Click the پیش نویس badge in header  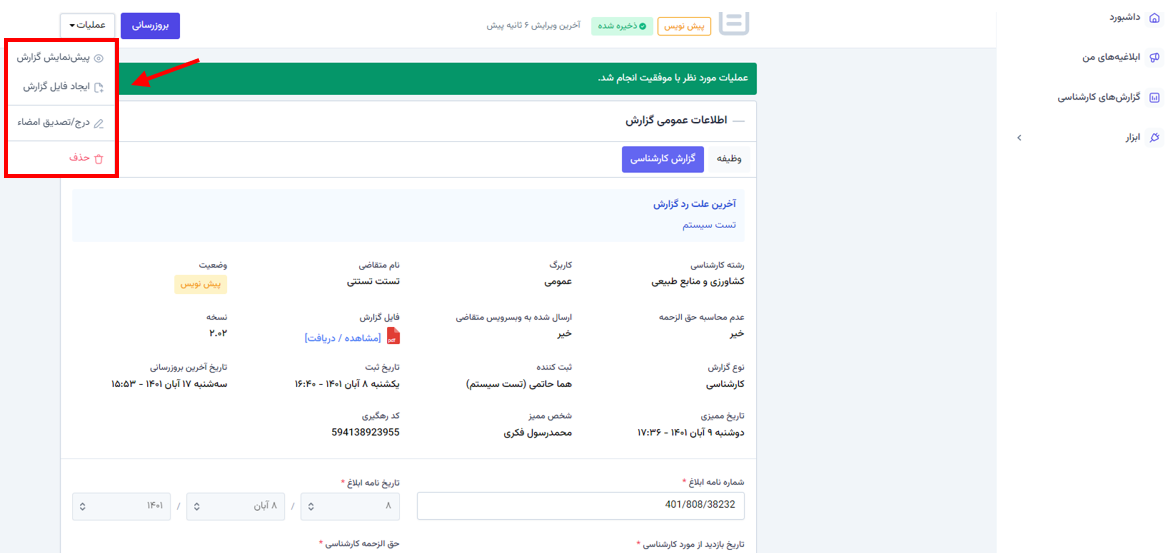point(683,26)
